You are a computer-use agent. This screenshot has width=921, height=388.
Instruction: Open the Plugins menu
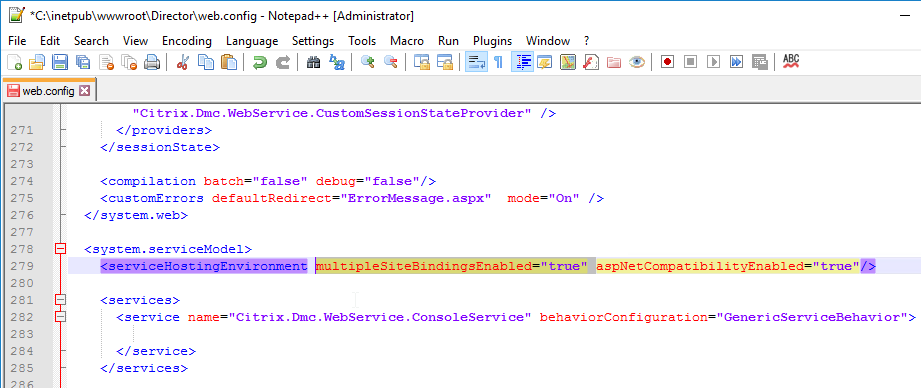[492, 41]
